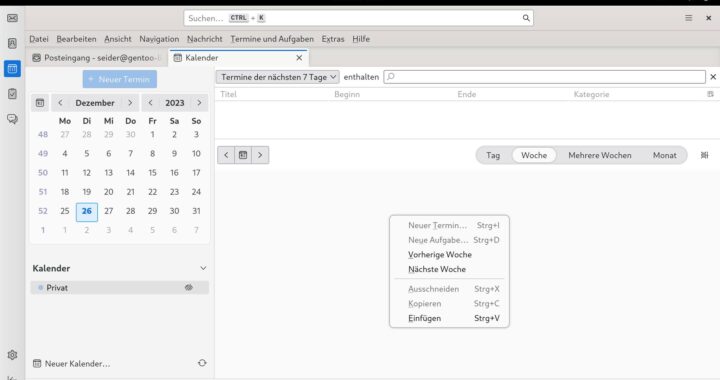Open the Datei menu

(39, 39)
